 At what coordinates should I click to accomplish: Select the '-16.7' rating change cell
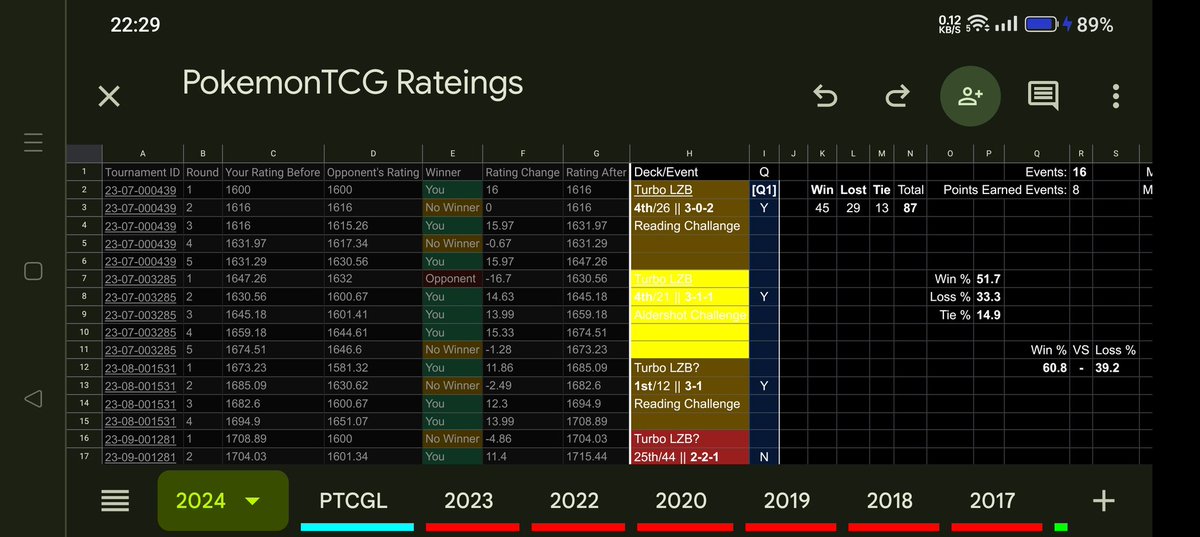522,279
